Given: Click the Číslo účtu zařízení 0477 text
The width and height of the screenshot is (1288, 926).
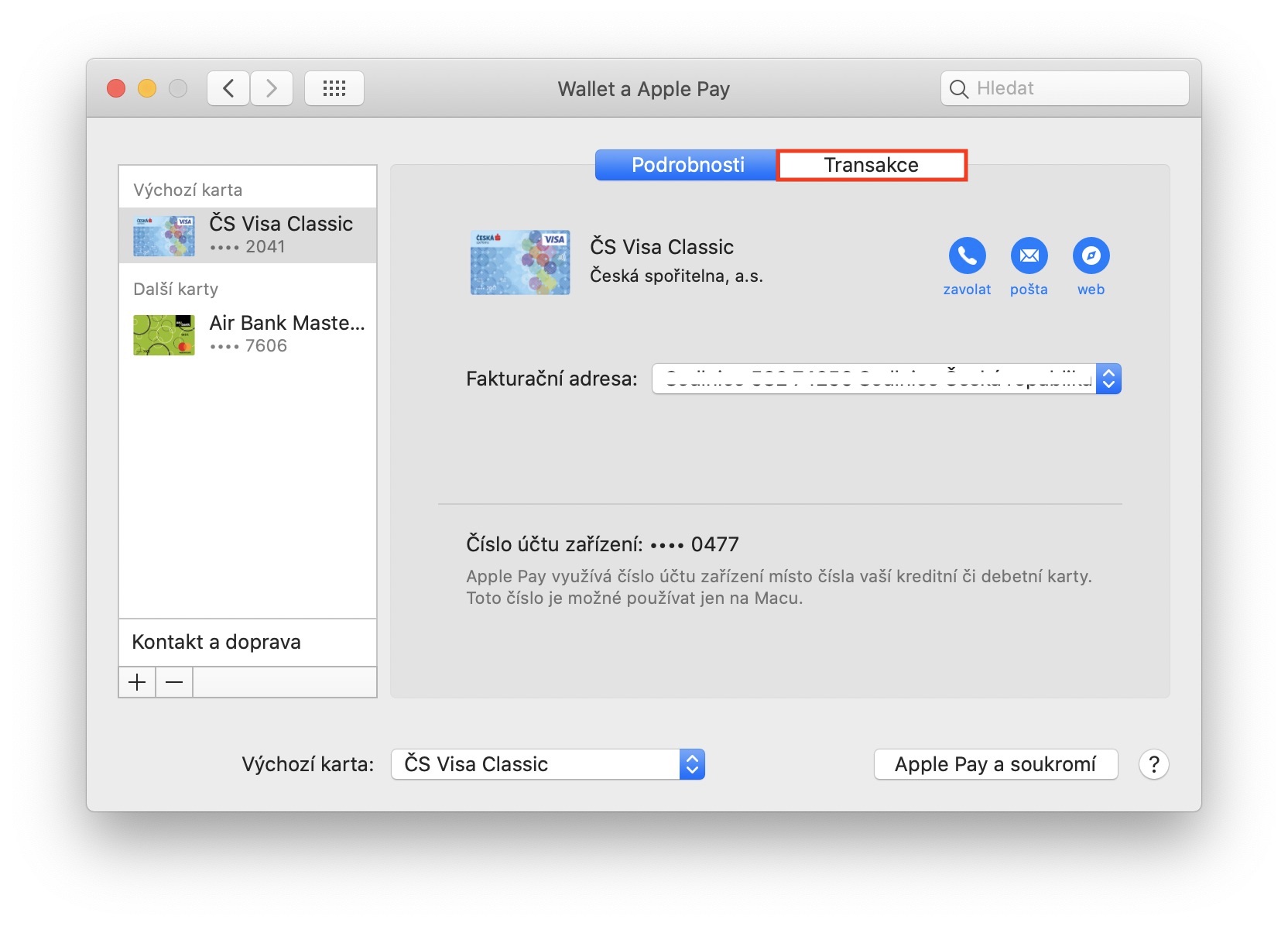Looking at the screenshot, I should click(602, 544).
